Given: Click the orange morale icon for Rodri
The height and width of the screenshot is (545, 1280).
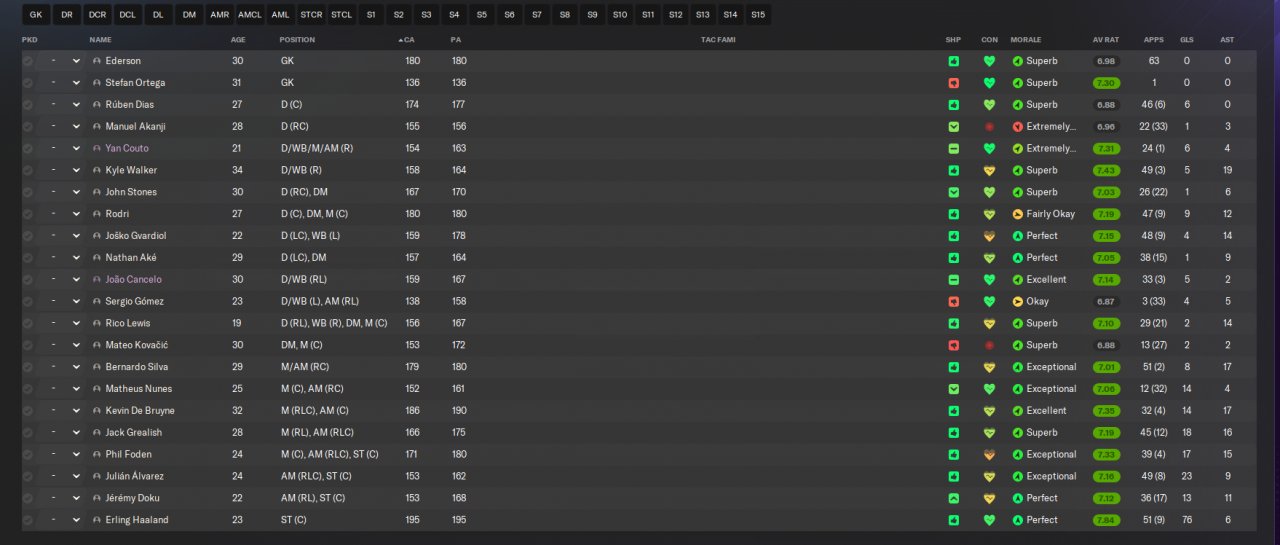Looking at the screenshot, I should (x=1018, y=214).
